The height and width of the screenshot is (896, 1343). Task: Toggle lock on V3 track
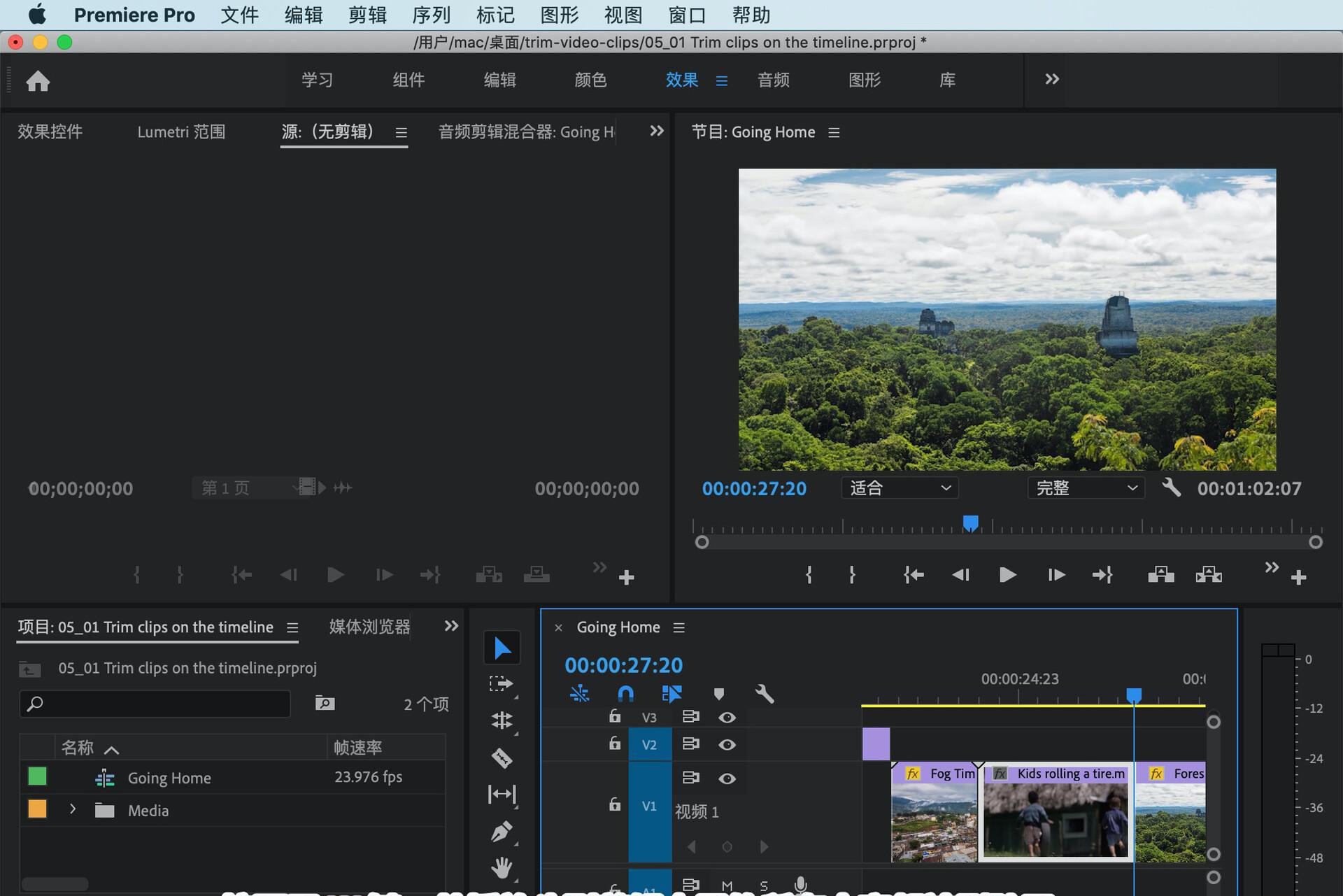[x=614, y=716]
